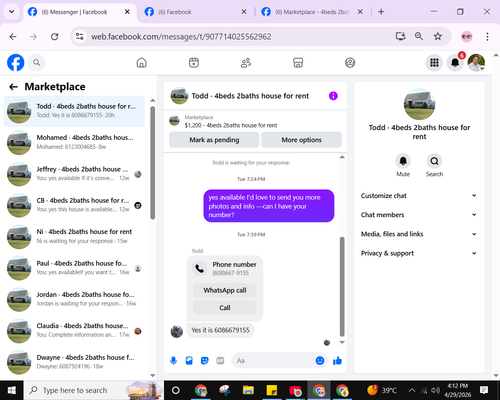Open the account profile picture menu
This screenshot has height=400, width=500.
click(x=476, y=62)
